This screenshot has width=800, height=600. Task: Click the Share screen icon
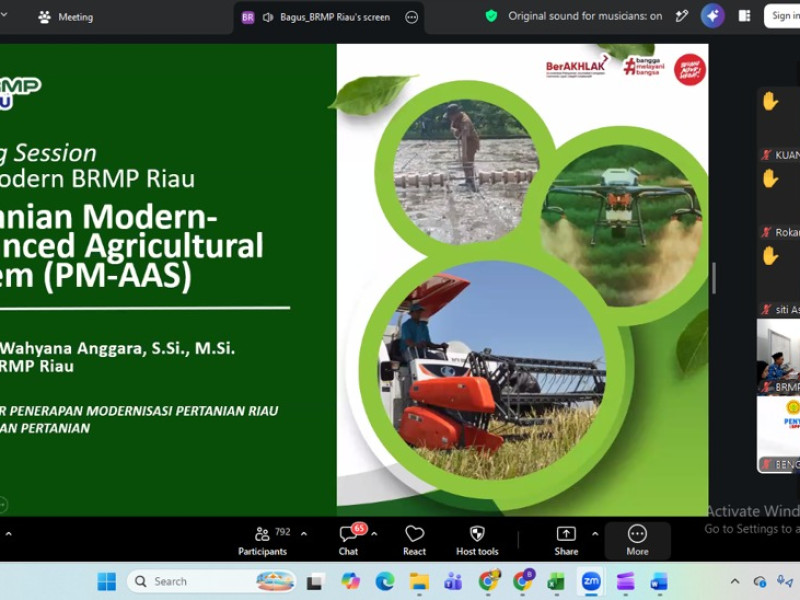tap(566, 541)
